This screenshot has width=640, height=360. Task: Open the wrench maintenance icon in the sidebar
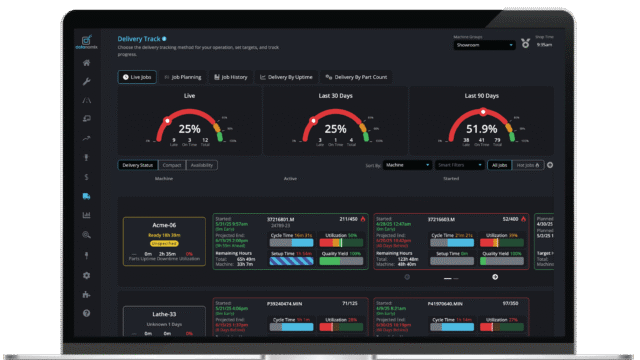(87, 81)
